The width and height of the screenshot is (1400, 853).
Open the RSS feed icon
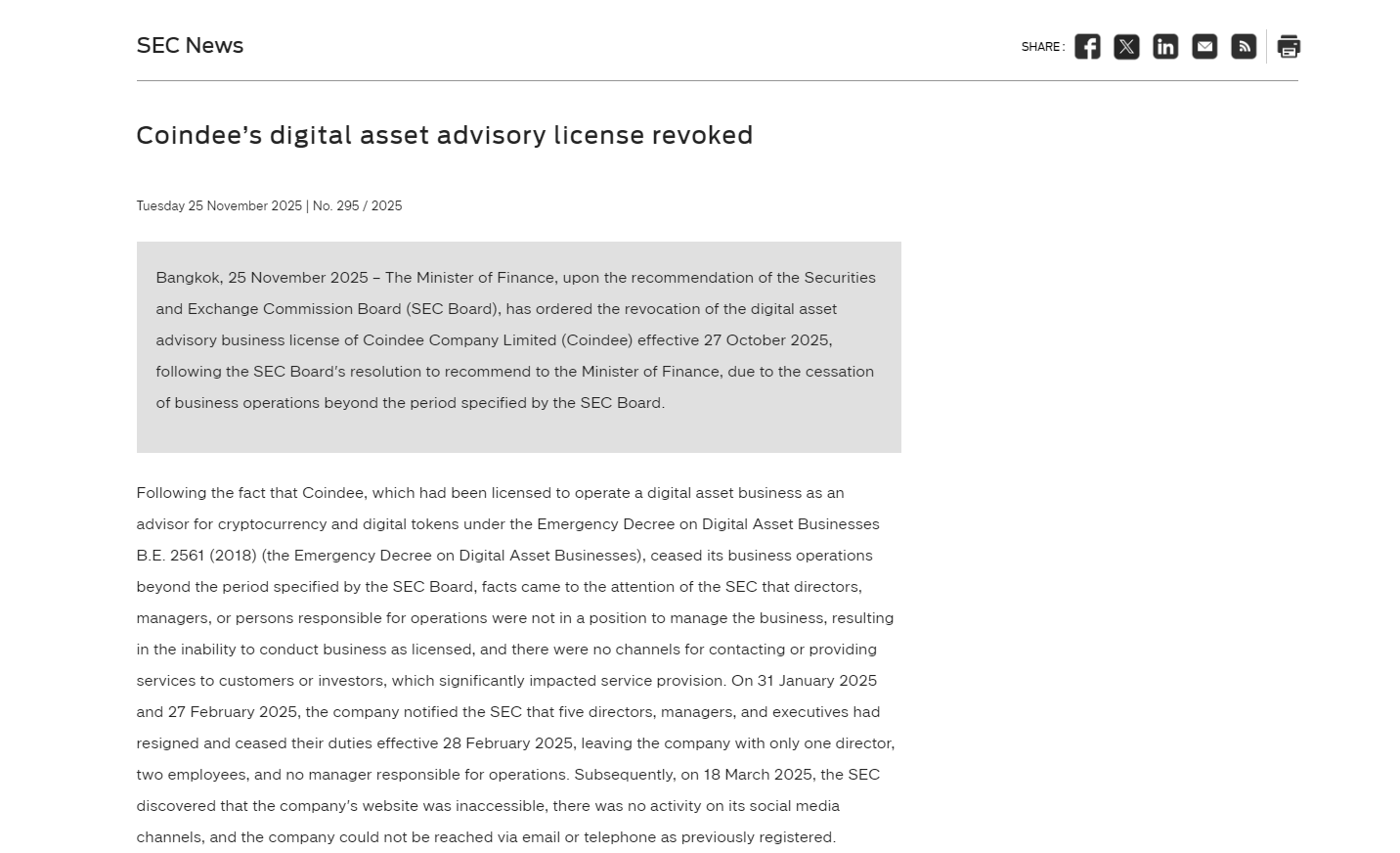coord(1244,47)
